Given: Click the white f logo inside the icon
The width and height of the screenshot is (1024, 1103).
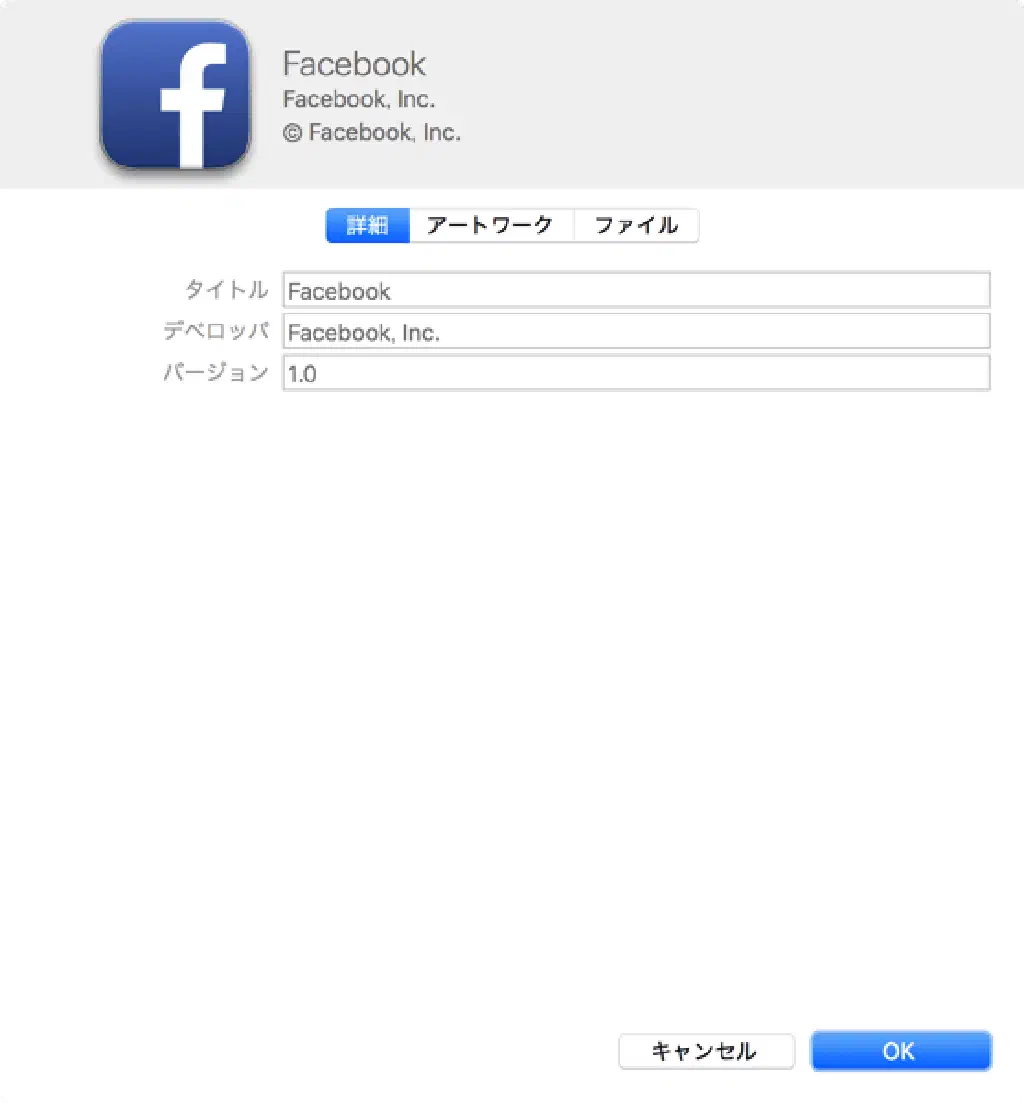Looking at the screenshot, I should 193,106.
